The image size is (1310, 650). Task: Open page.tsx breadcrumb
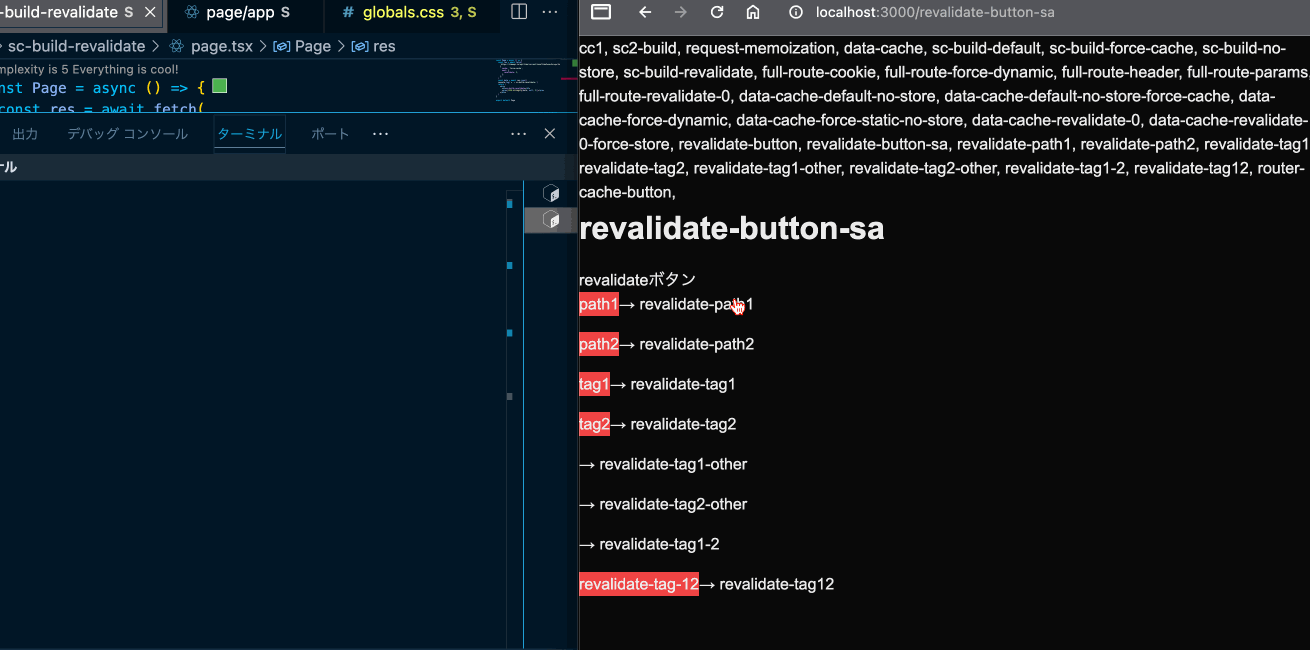tap(221, 46)
